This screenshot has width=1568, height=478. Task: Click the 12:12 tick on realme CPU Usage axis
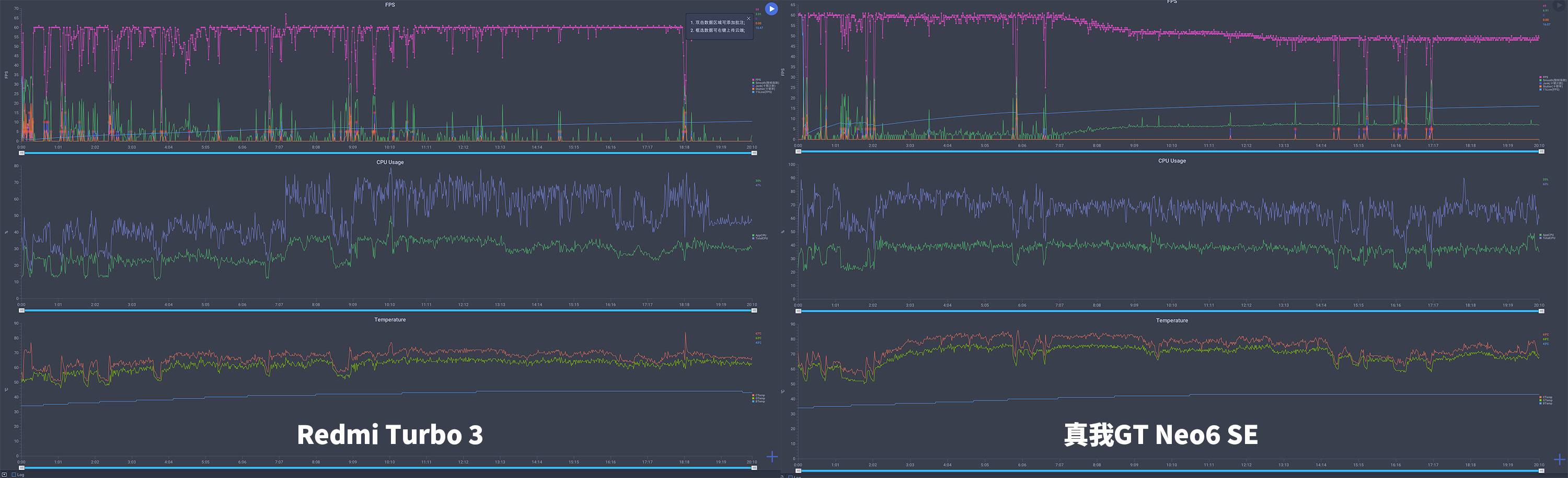click(x=1246, y=305)
